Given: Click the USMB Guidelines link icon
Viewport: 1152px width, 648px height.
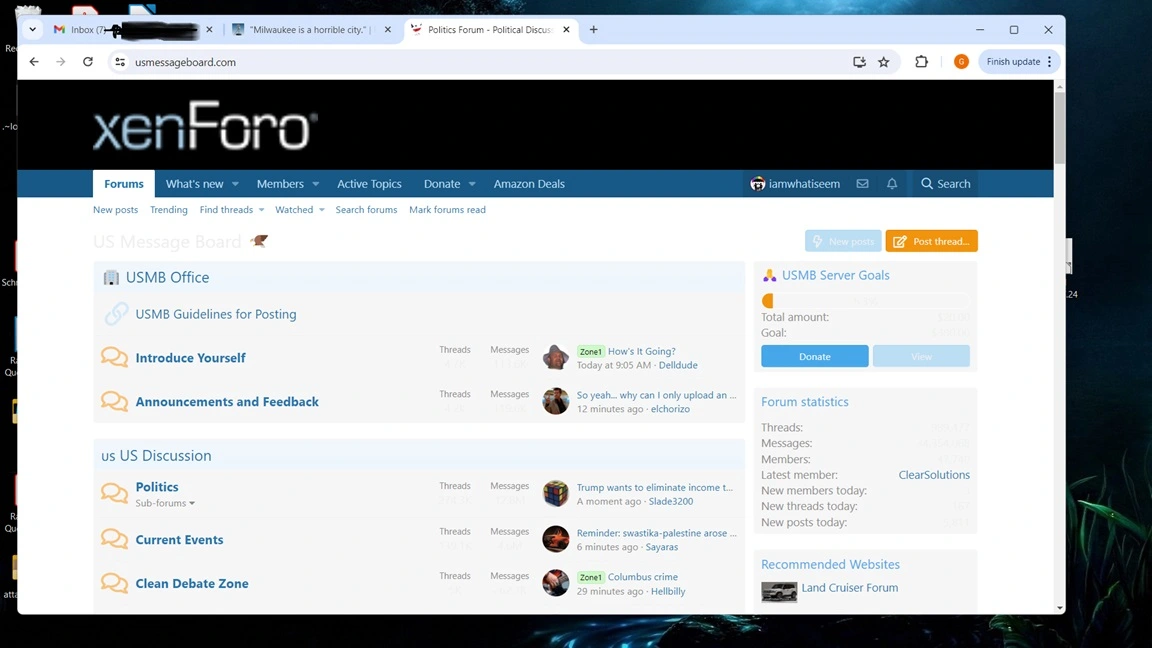Looking at the screenshot, I should coord(116,314).
